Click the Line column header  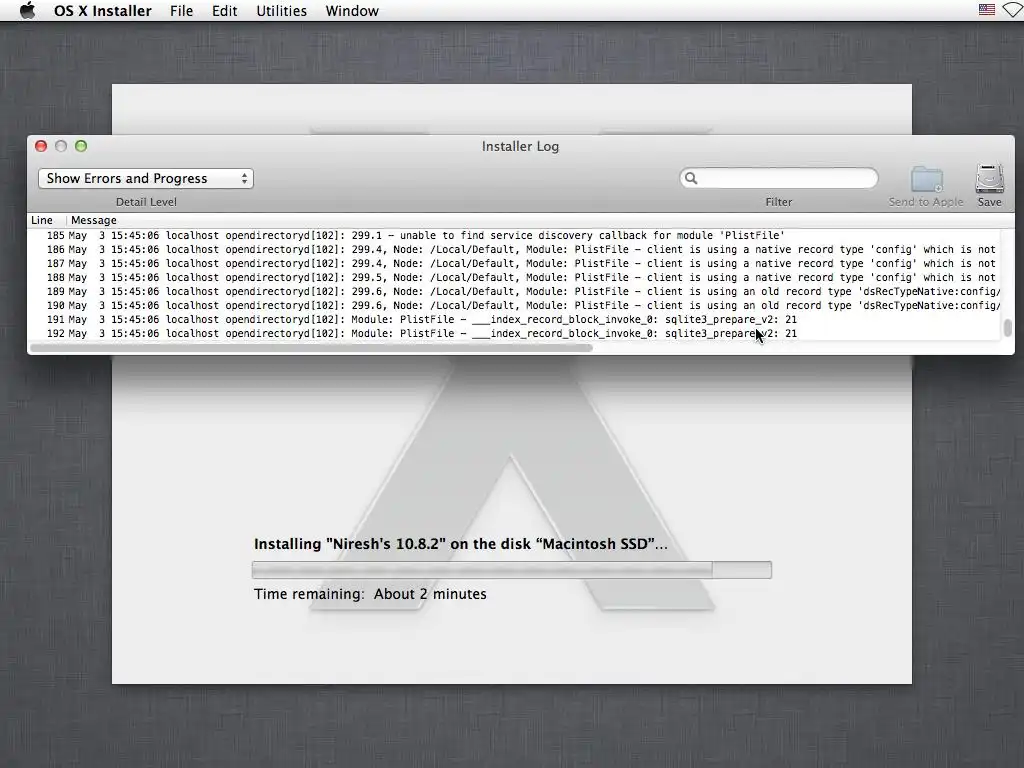[42, 220]
